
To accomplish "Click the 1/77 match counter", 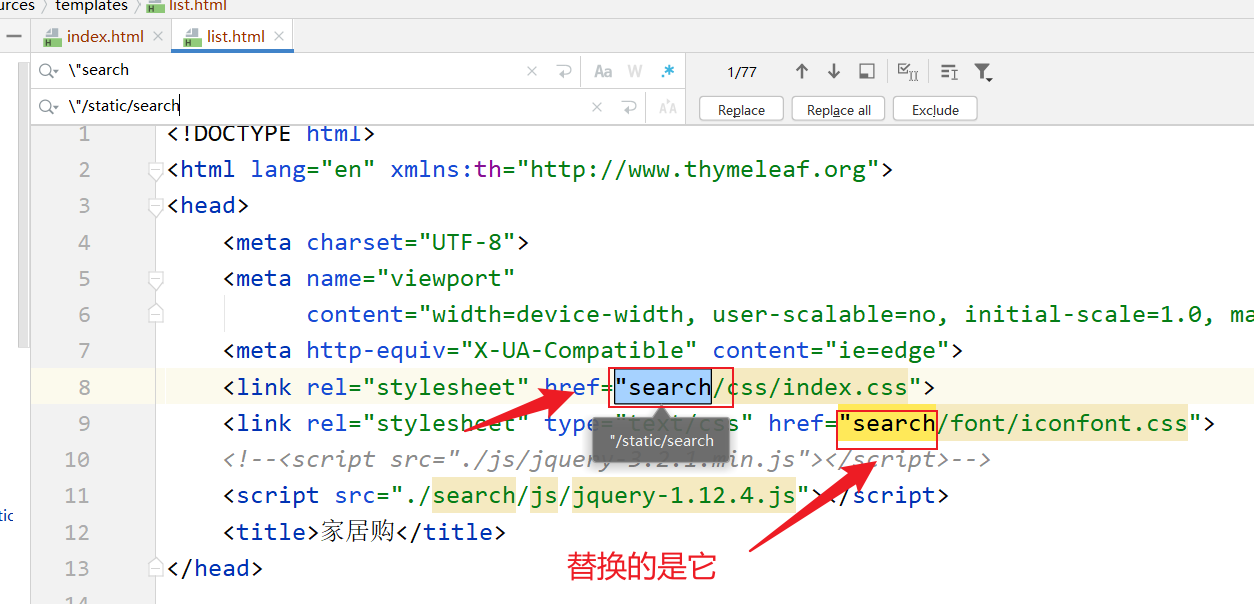I will [742, 72].
